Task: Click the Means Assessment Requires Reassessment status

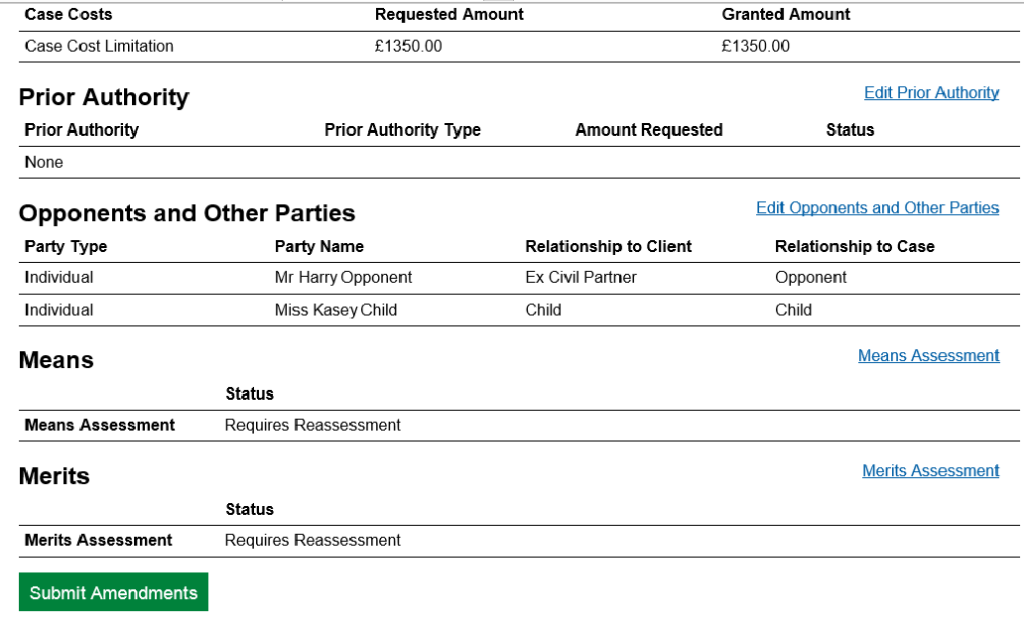Action: 312,425
